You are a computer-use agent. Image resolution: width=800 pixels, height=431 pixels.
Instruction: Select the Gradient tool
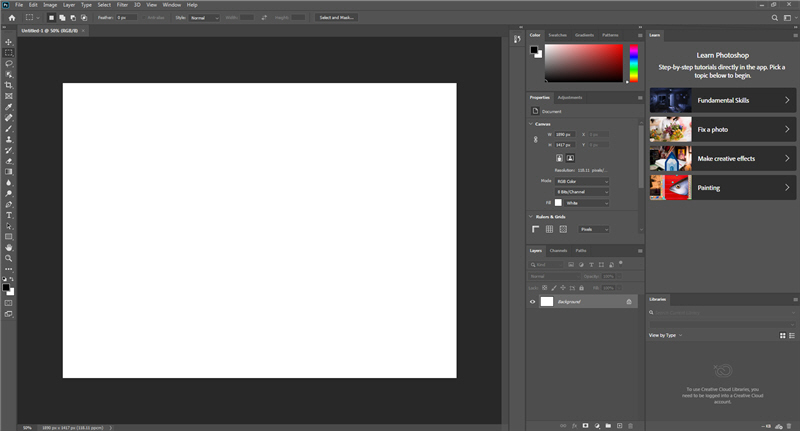point(9,172)
